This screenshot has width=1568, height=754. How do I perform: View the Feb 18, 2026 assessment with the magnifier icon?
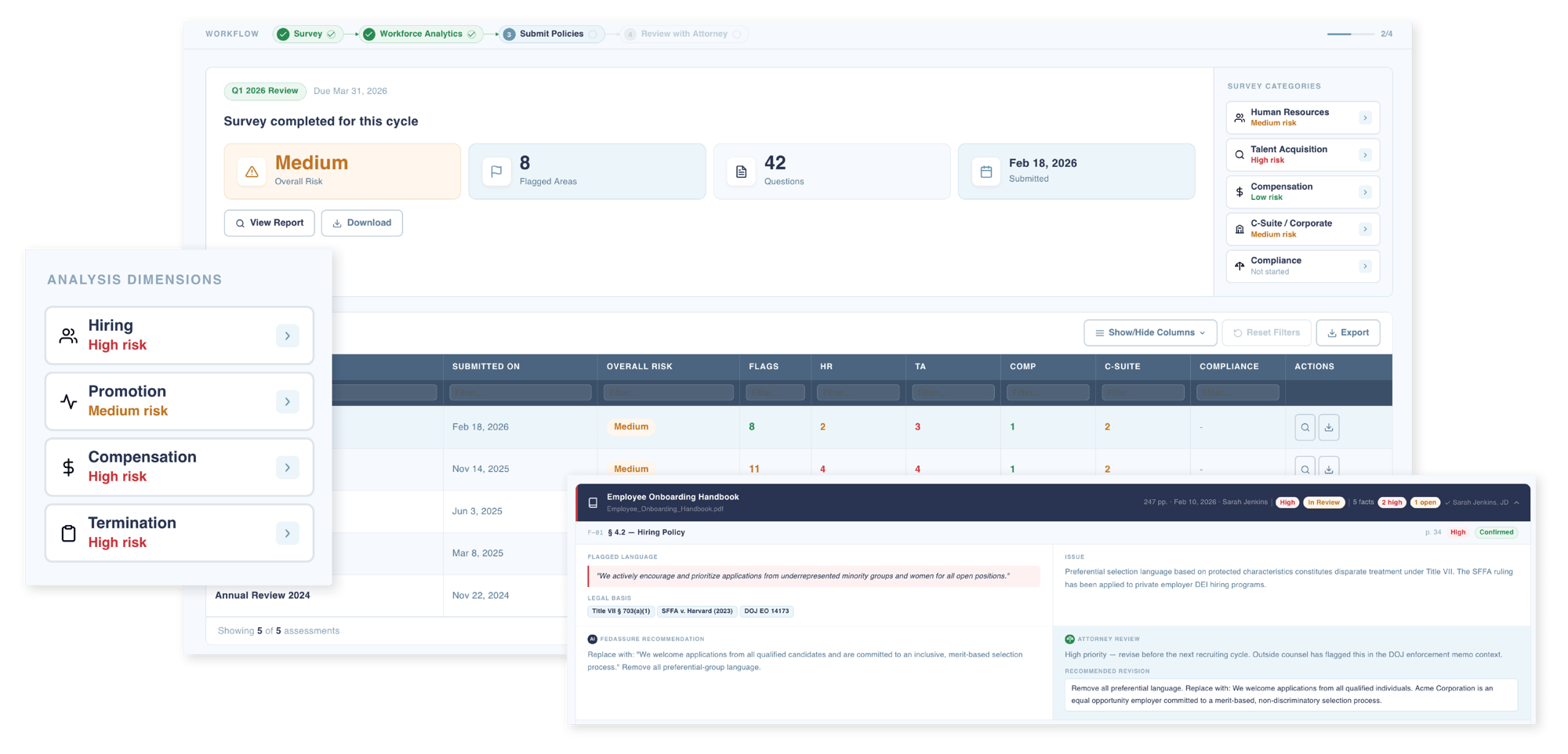click(x=1305, y=427)
